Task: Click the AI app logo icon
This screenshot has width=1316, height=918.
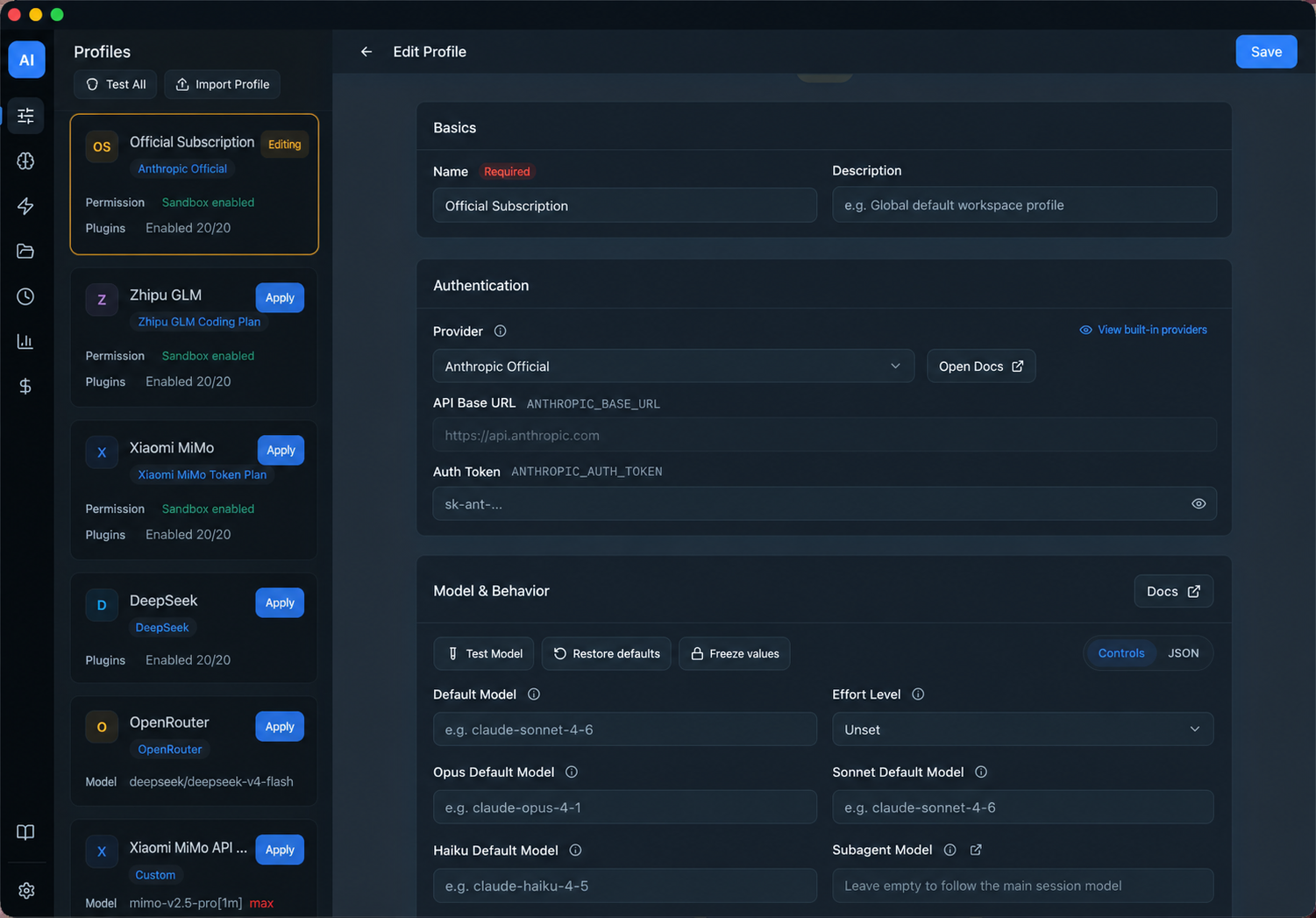Action: (26, 60)
